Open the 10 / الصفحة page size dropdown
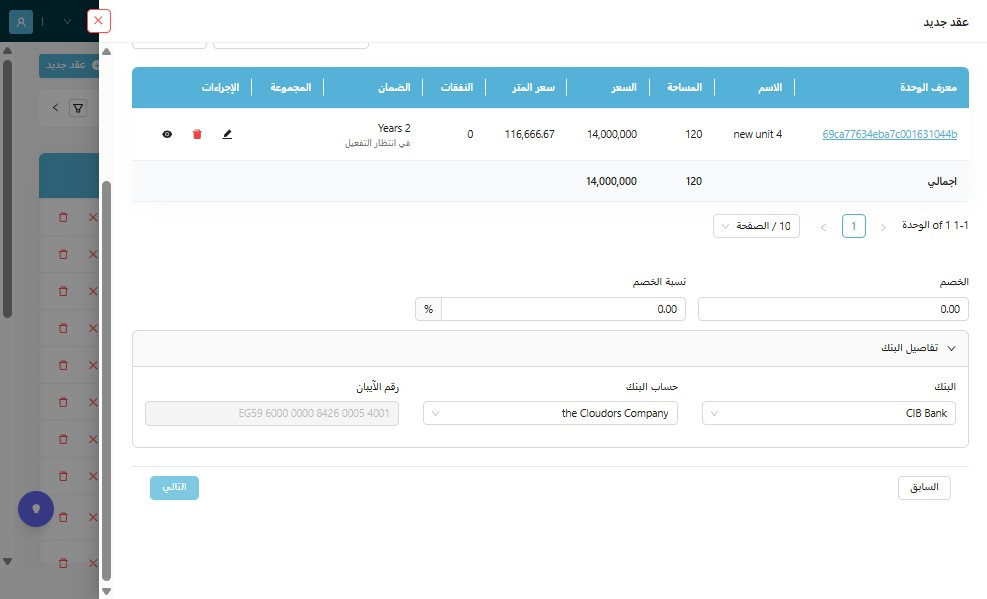Viewport: 987px width, 599px height. tap(756, 226)
